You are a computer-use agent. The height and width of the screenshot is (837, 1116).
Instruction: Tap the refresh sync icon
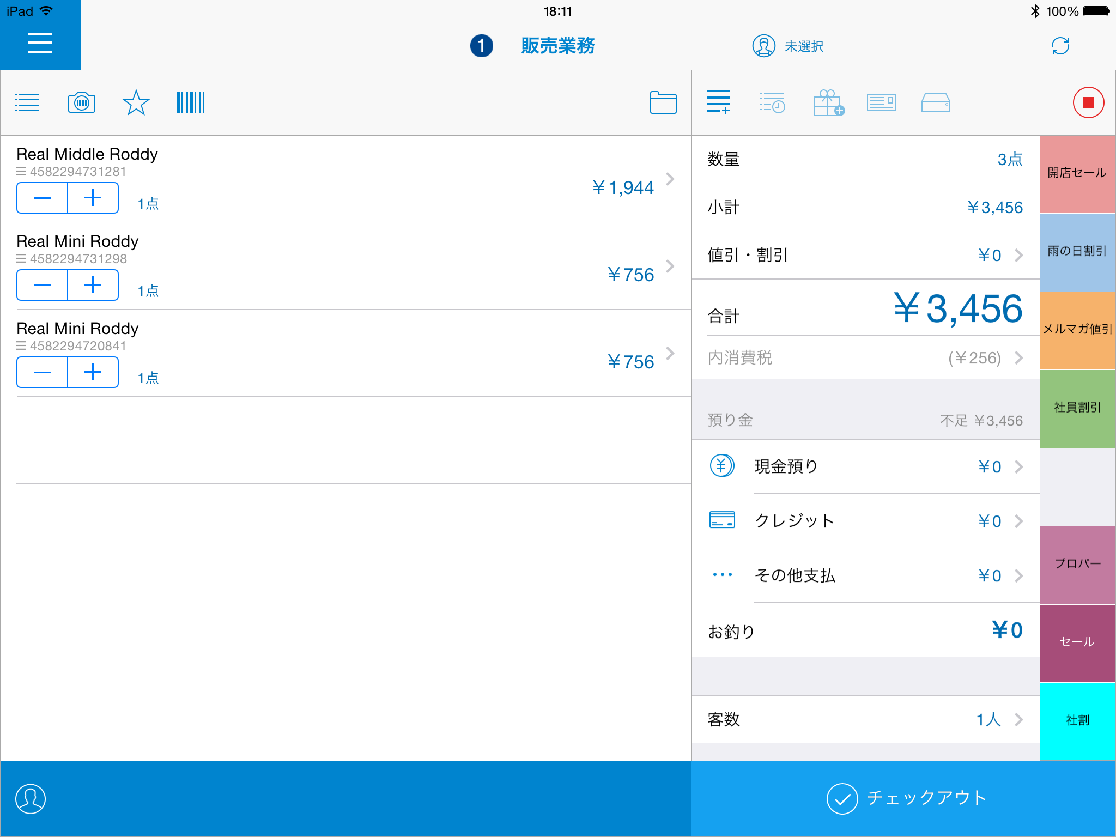point(1060,46)
